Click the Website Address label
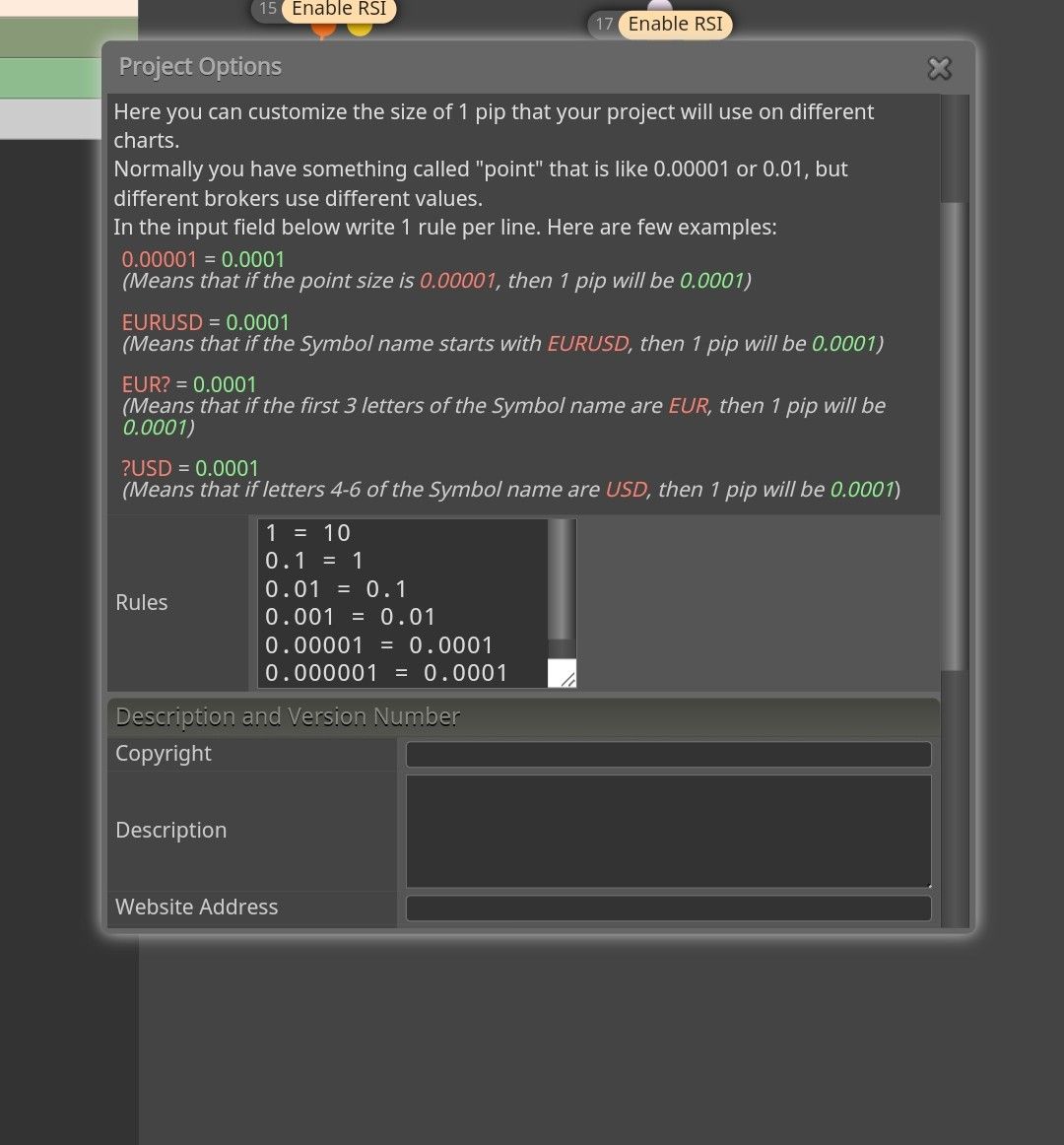Screen dimensions: 1064x1145 tap(196, 907)
